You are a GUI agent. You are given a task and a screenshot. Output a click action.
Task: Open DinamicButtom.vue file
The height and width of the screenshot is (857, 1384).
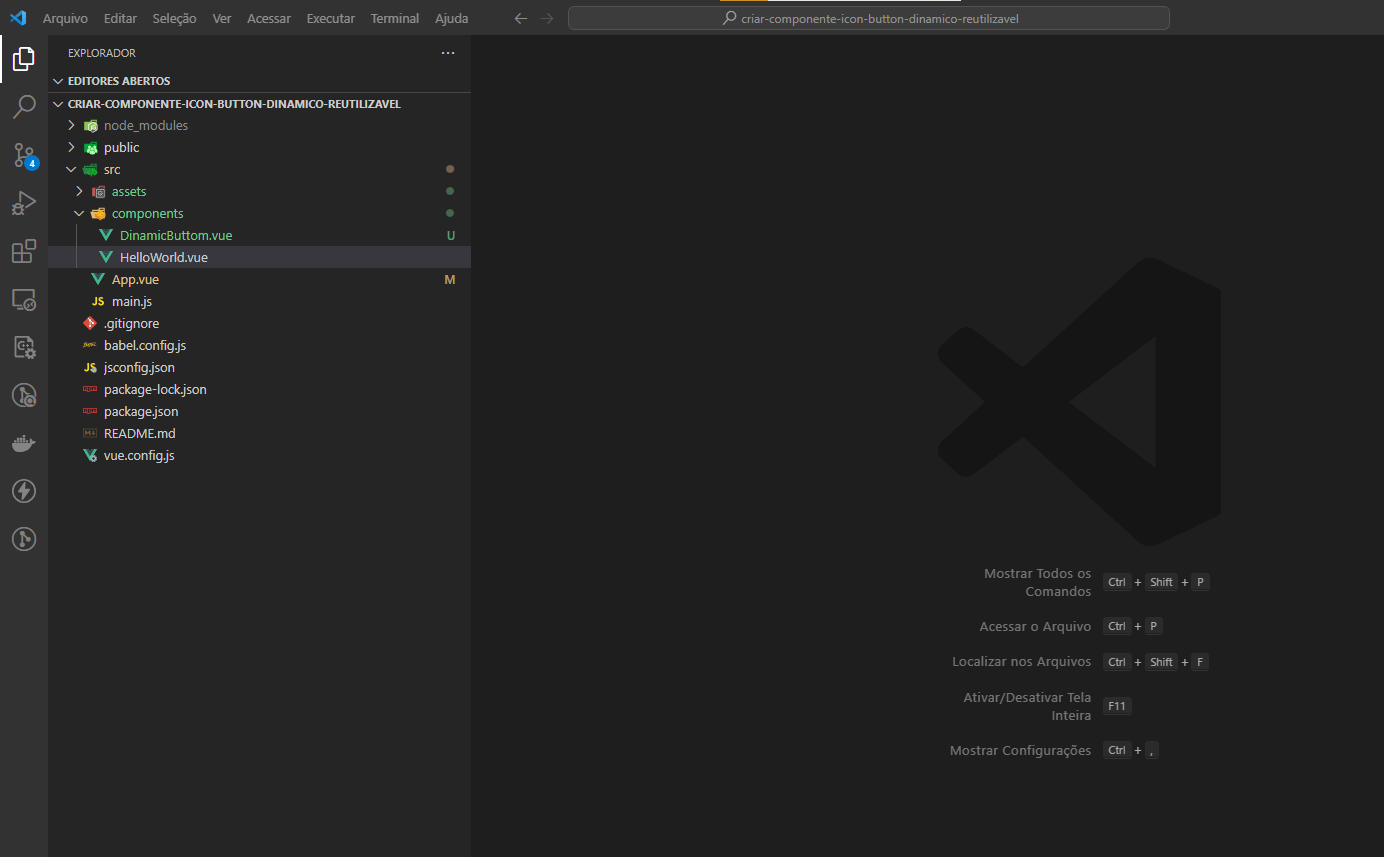click(176, 235)
